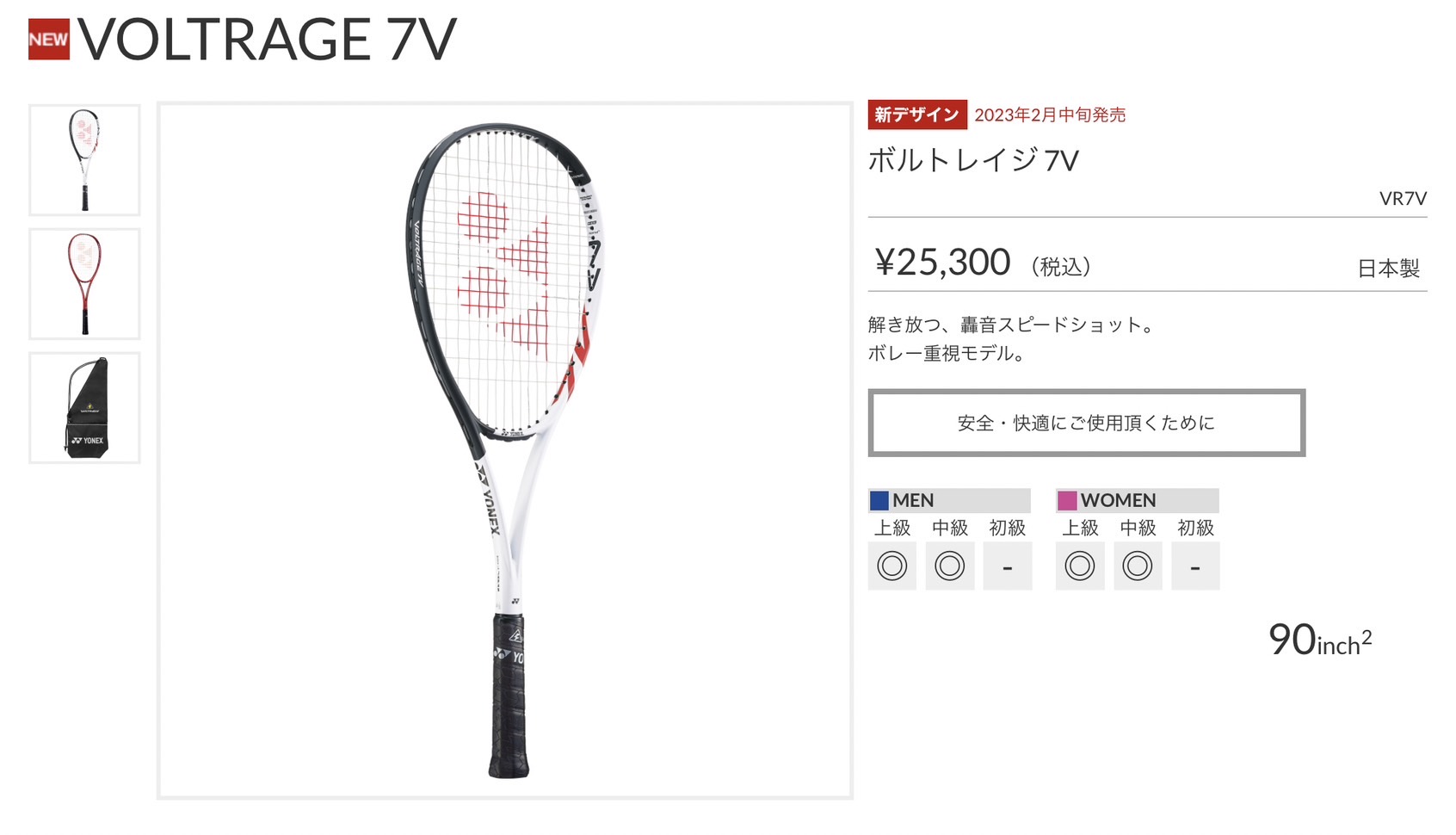Click the ¥25,300 price text
The height and width of the screenshot is (835, 1456).
pos(942,263)
